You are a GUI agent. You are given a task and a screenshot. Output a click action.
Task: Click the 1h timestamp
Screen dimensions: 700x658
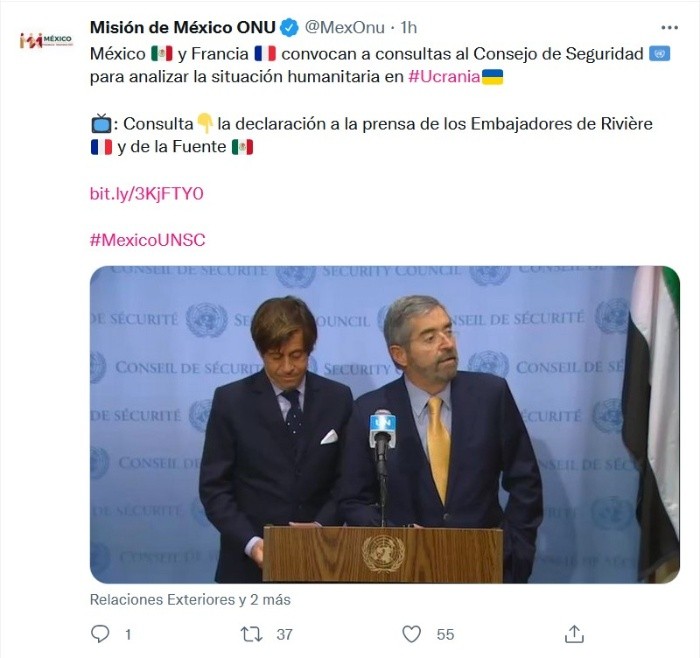pyautogui.click(x=409, y=27)
